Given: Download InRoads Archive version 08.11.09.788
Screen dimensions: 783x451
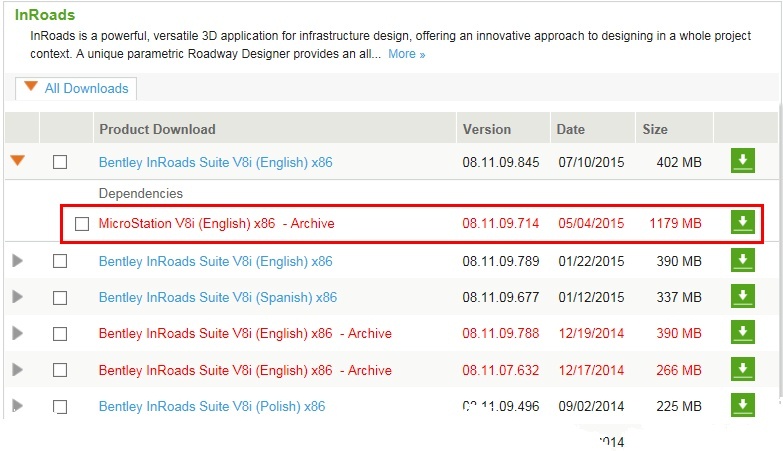Looking at the screenshot, I should (x=742, y=333).
